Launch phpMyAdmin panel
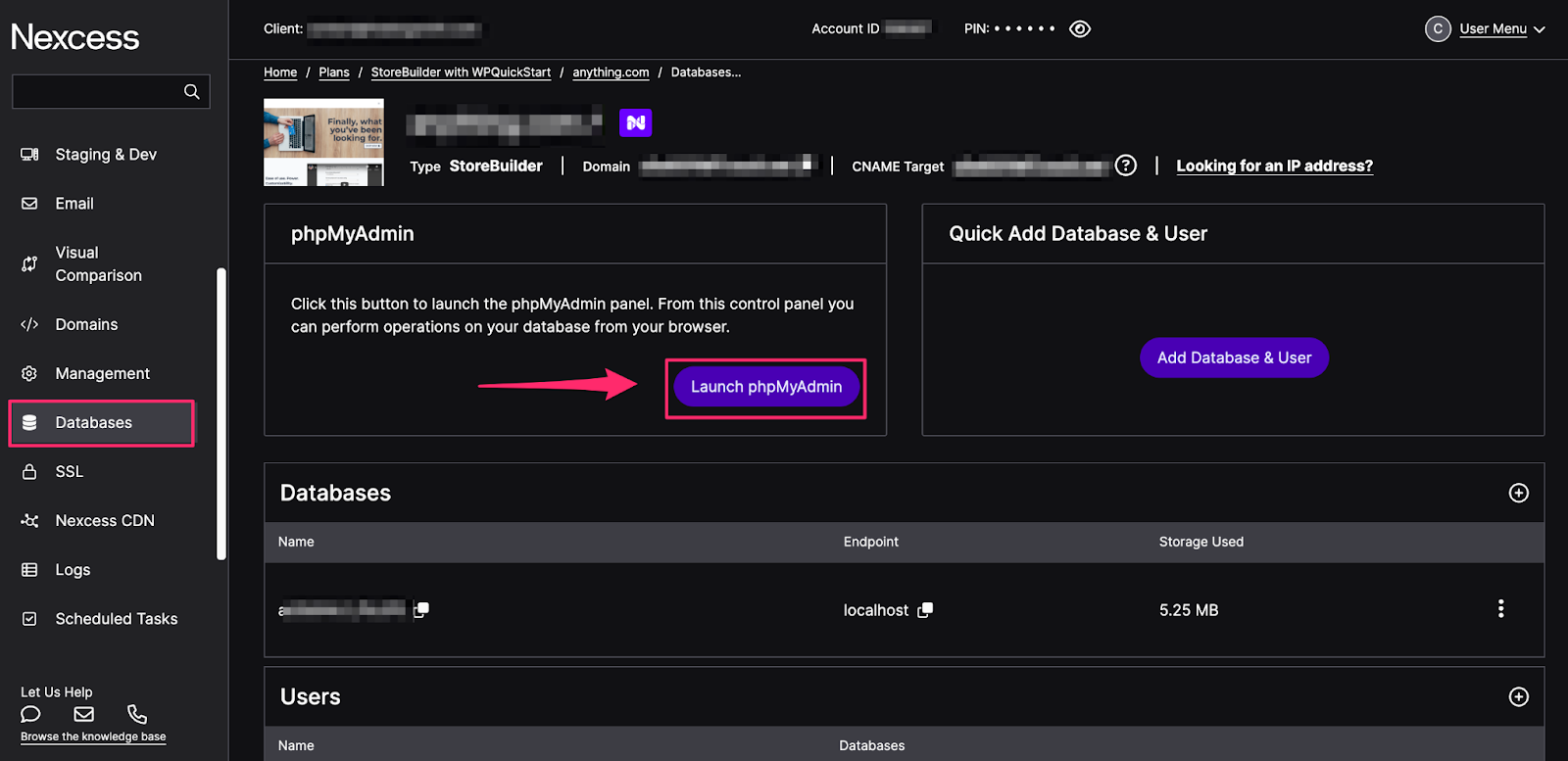The image size is (1568, 761). 765,387
